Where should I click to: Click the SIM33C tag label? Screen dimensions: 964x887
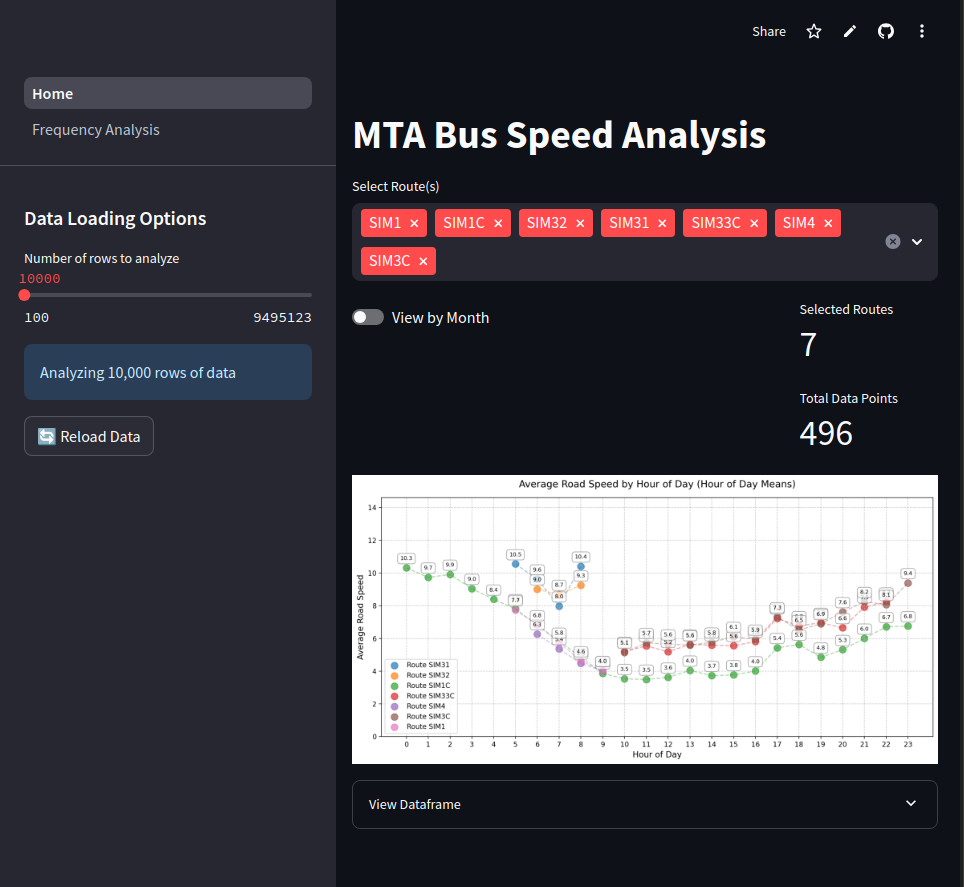coord(716,223)
